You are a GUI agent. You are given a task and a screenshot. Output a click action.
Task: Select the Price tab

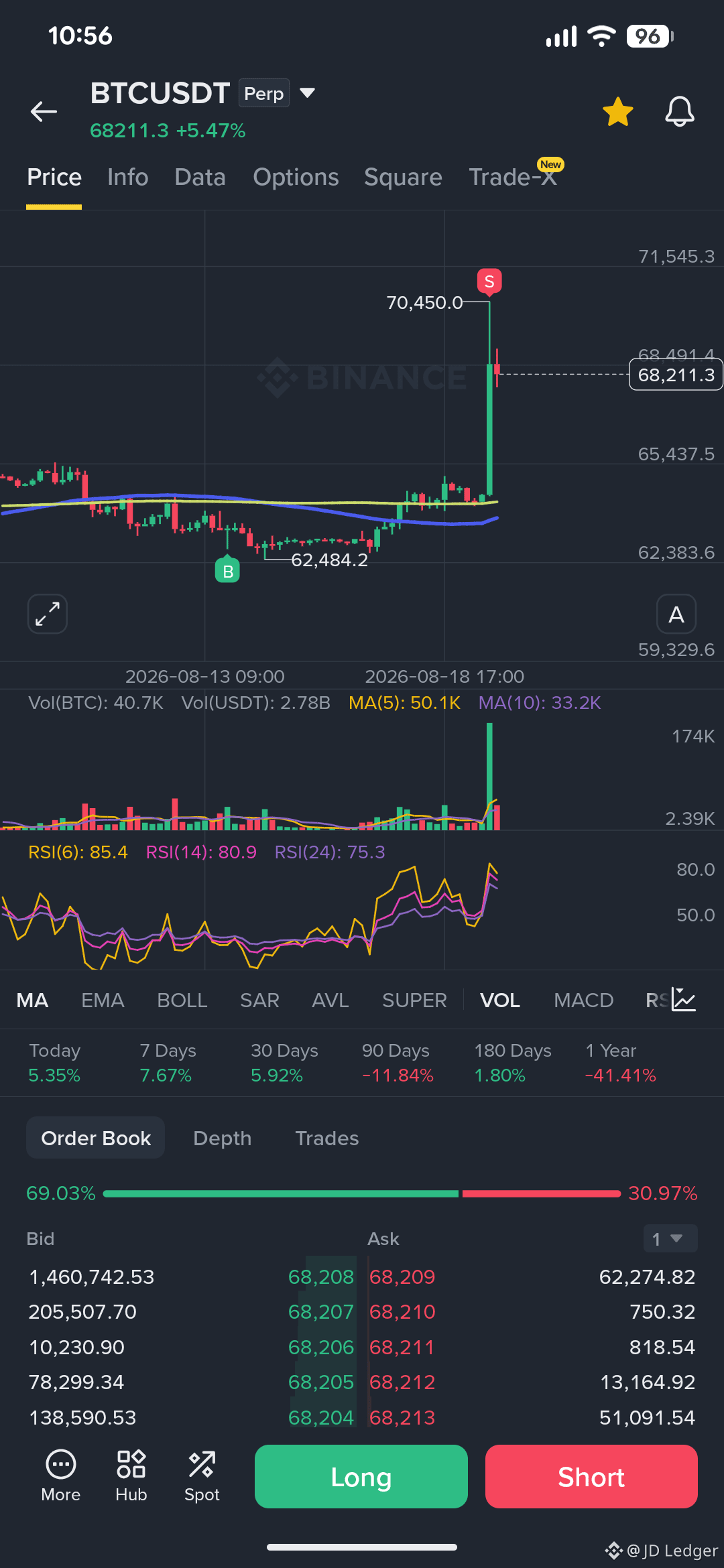pyautogui.click(x=54, y=178)
